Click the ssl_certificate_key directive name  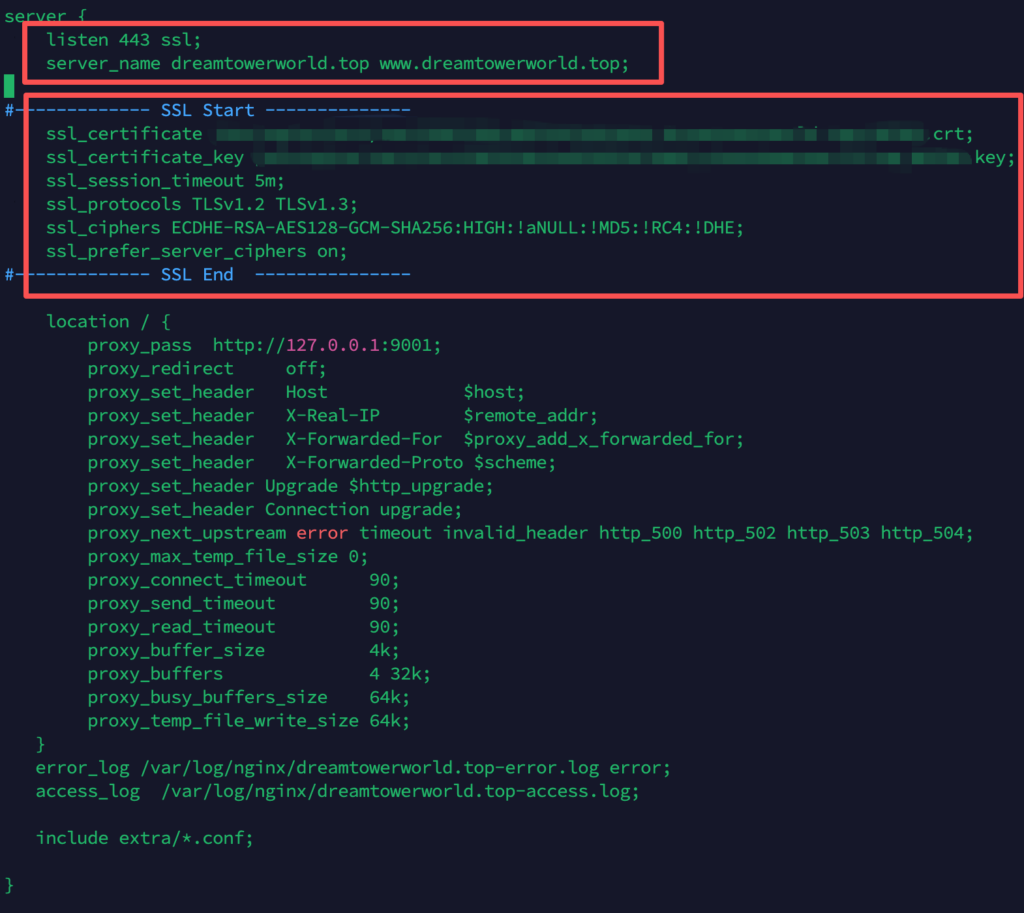tap(144, 158)
